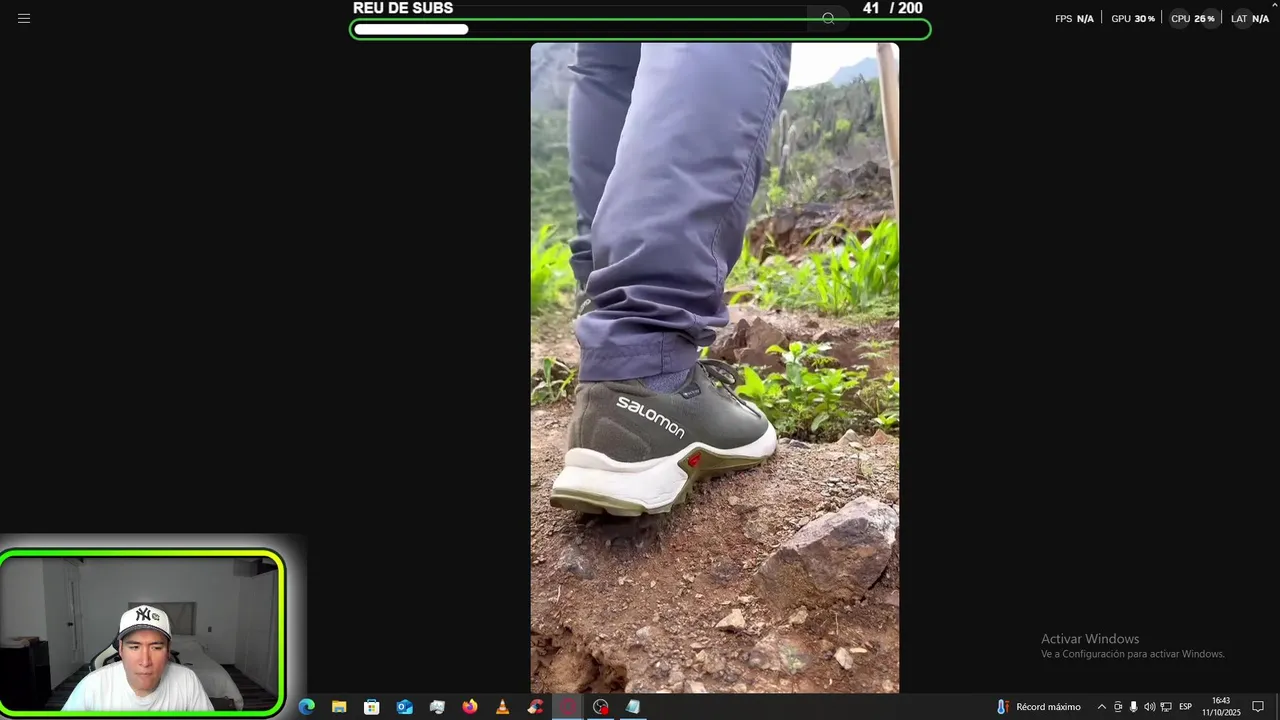Open the clock showing 16:43
The image size is (1280, 720).
point(1221,707)
